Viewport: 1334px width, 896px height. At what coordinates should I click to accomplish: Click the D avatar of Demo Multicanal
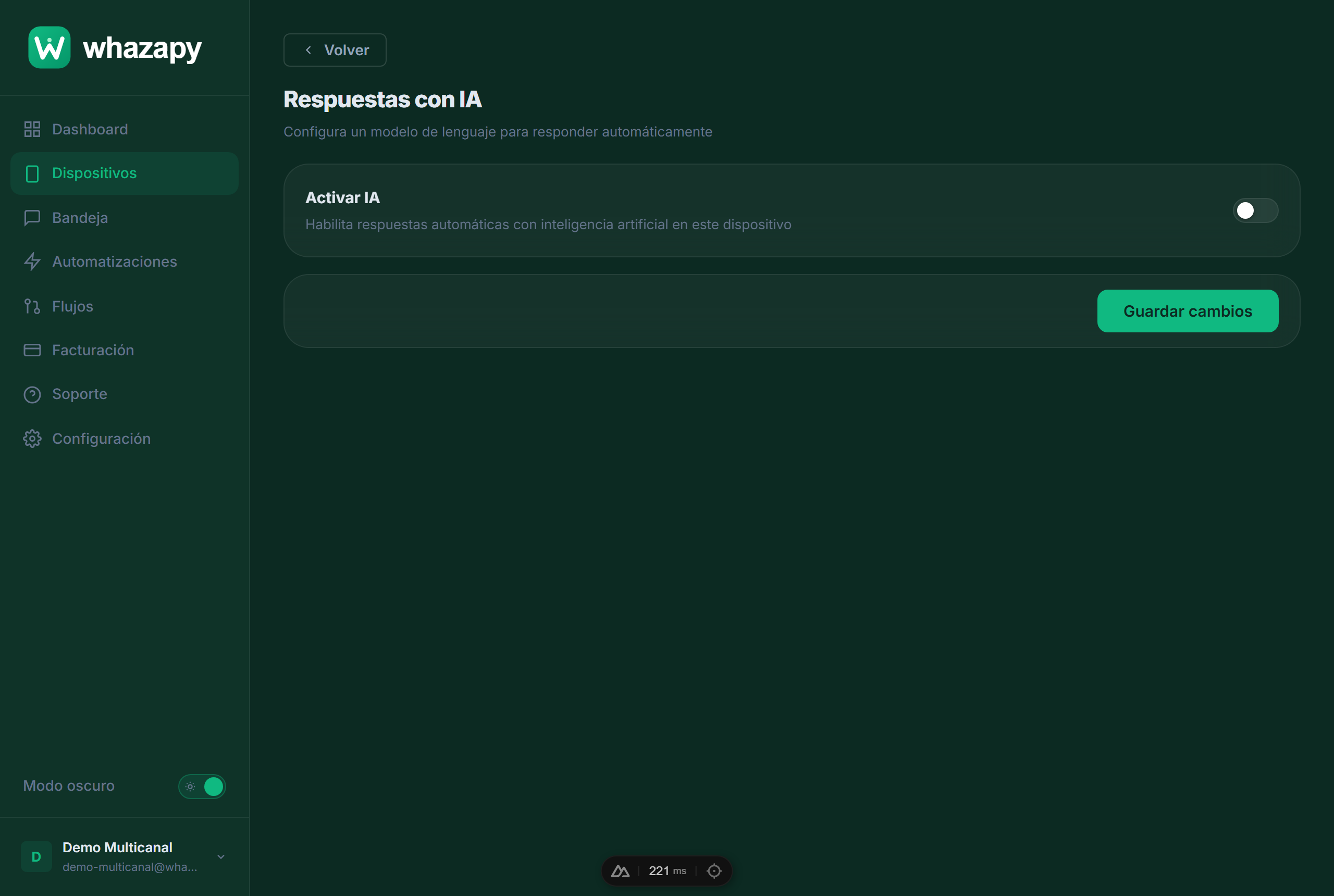[36, 856]
